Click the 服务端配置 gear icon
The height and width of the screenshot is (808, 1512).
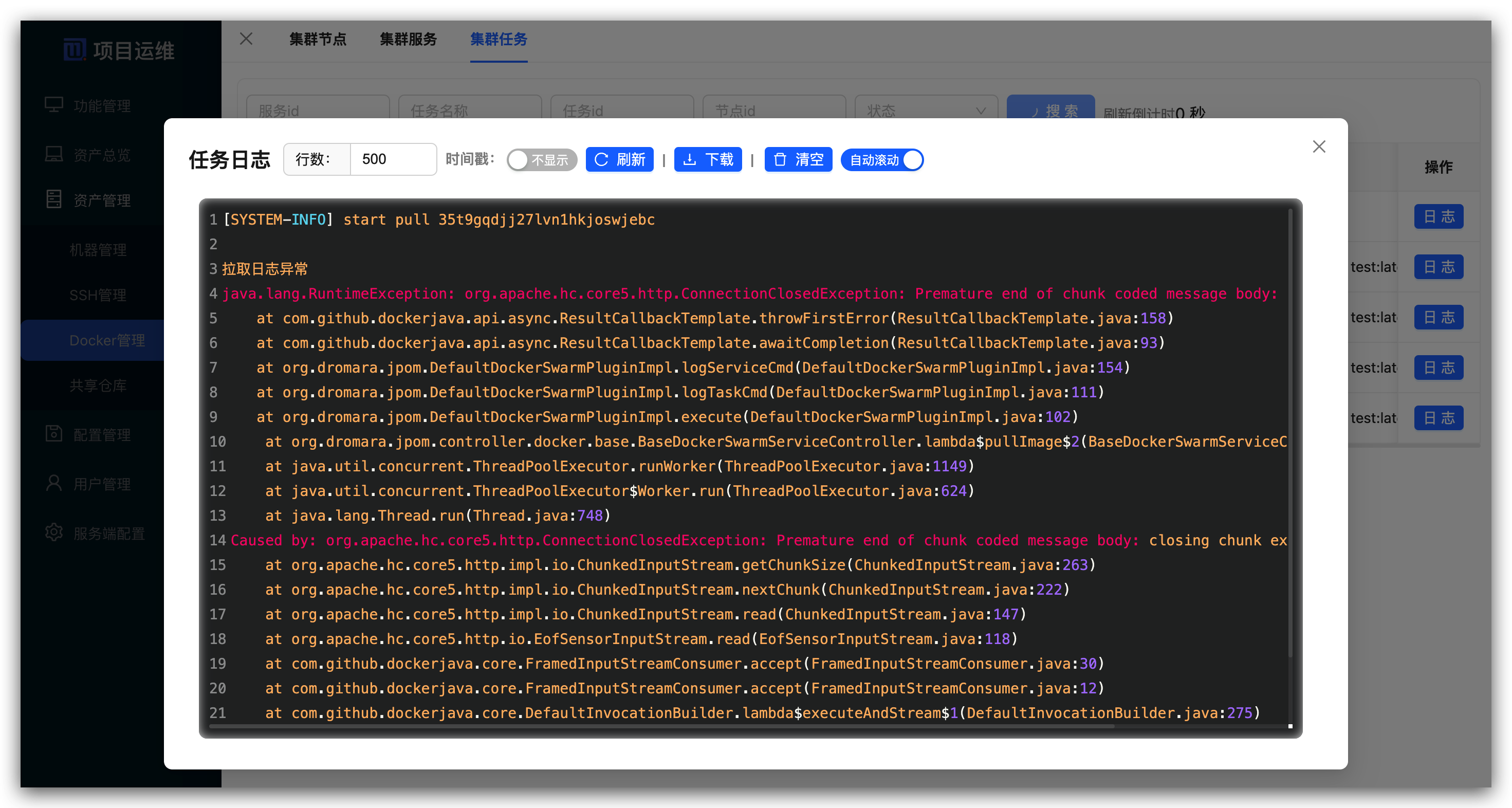click(54, 532)
